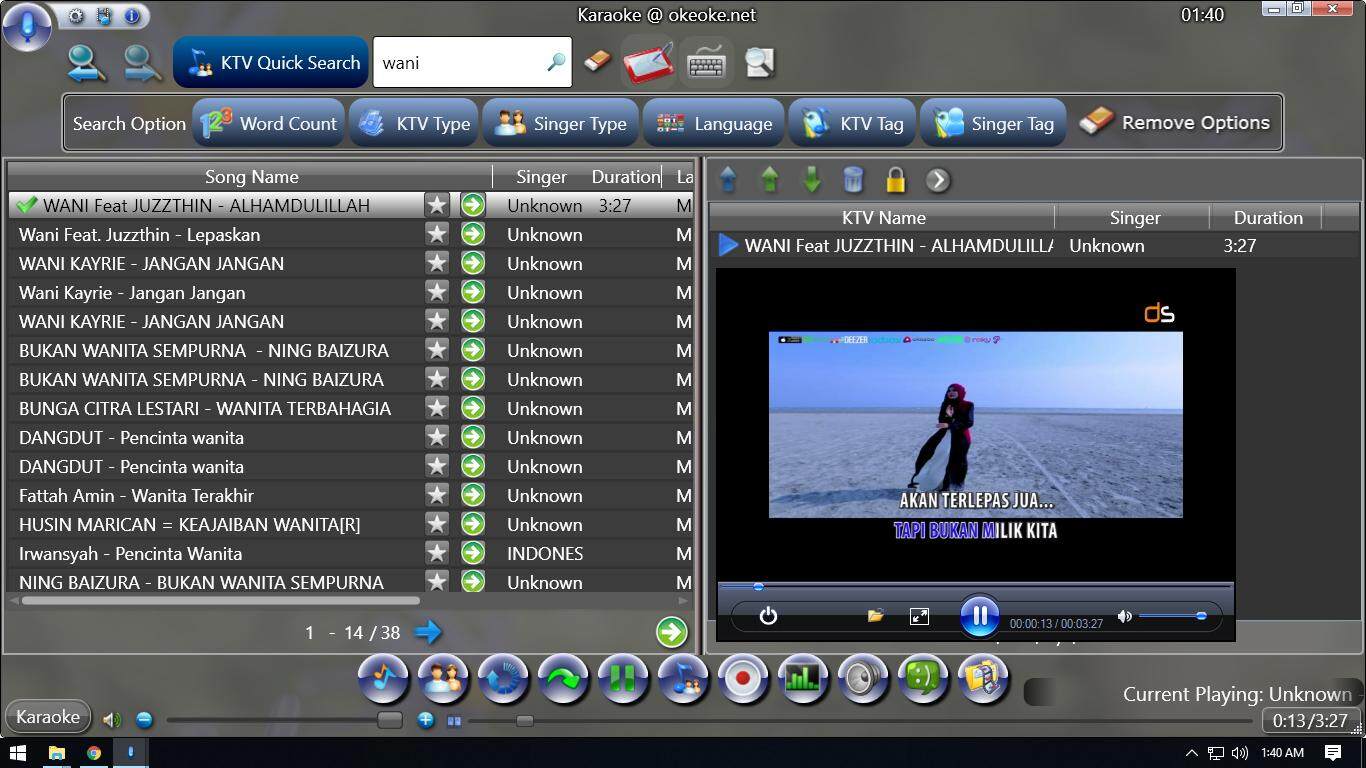Open the Language search option

714,124
